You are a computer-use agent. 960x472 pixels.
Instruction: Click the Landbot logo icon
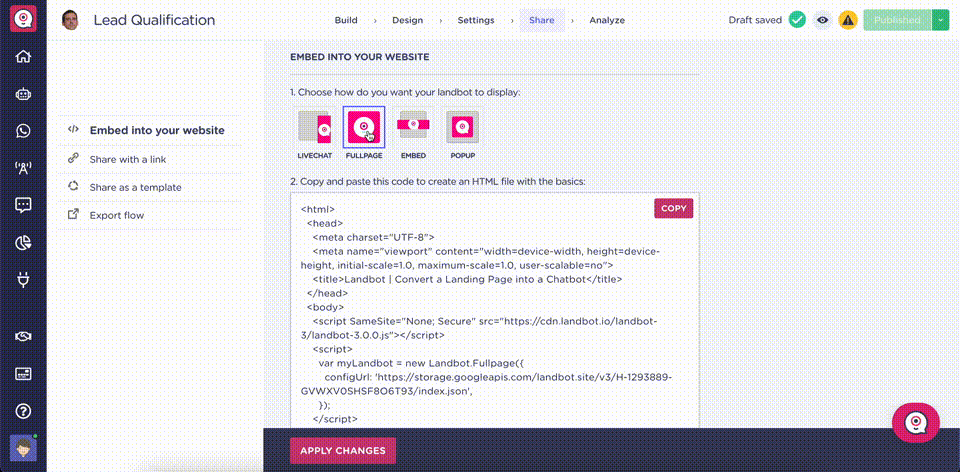(23, 20)
